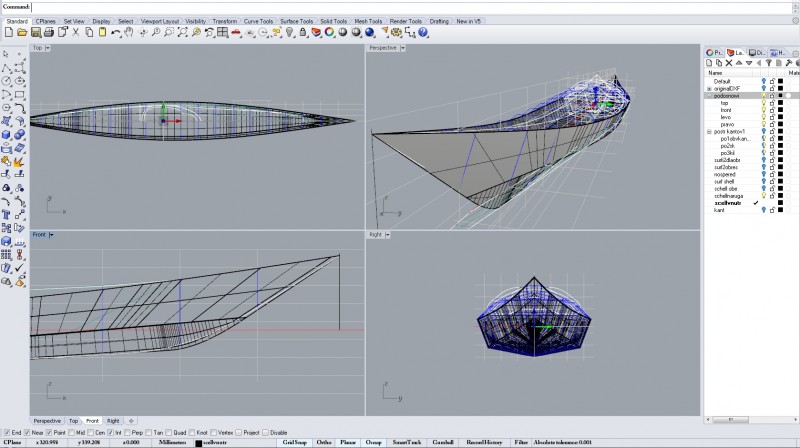Toggle visibility bulb of the Default layer
The width and height of the screenshot is (800, 448).
point(763,81)
